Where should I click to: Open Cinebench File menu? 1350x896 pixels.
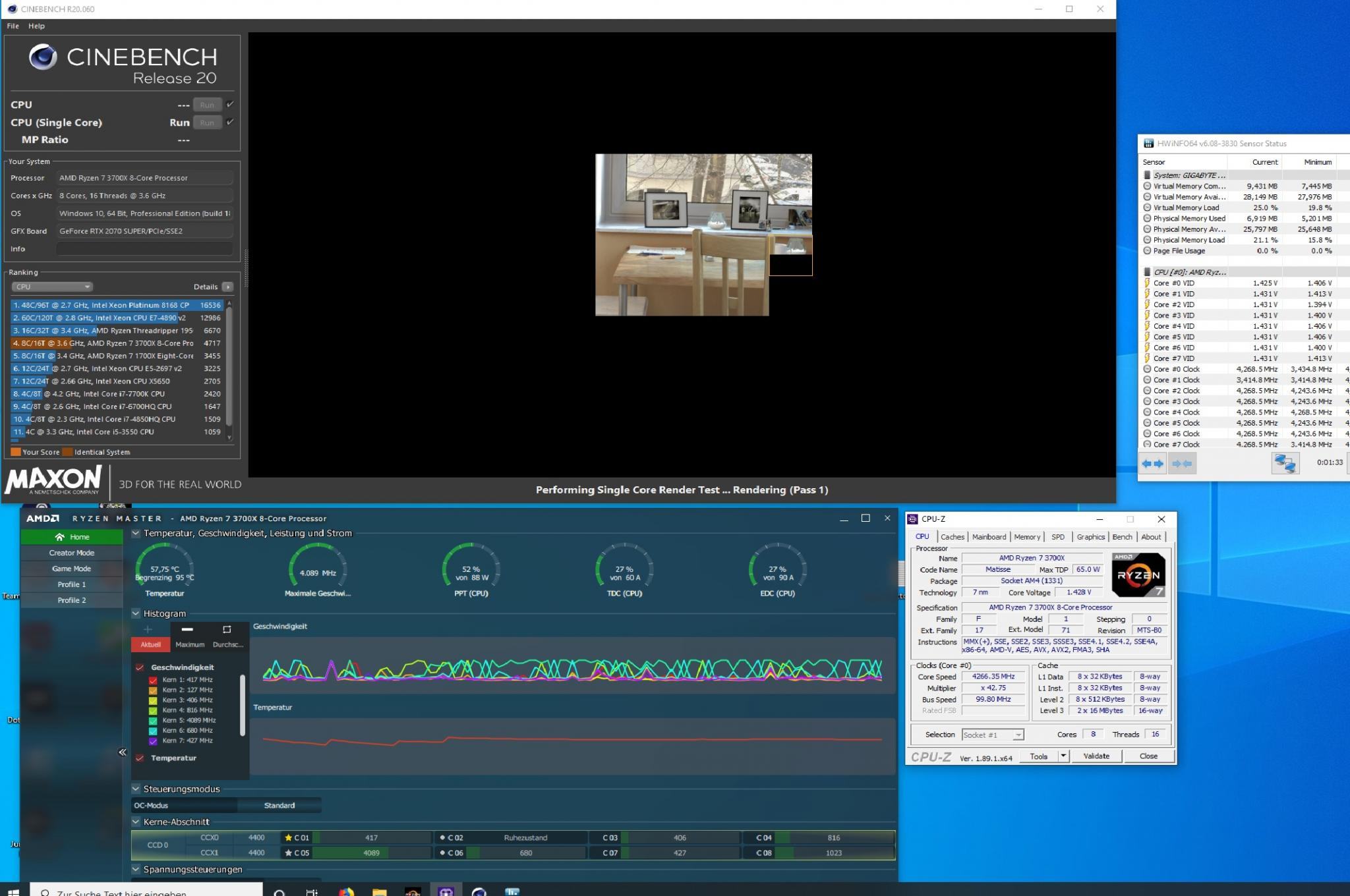(x=13, y=26)
